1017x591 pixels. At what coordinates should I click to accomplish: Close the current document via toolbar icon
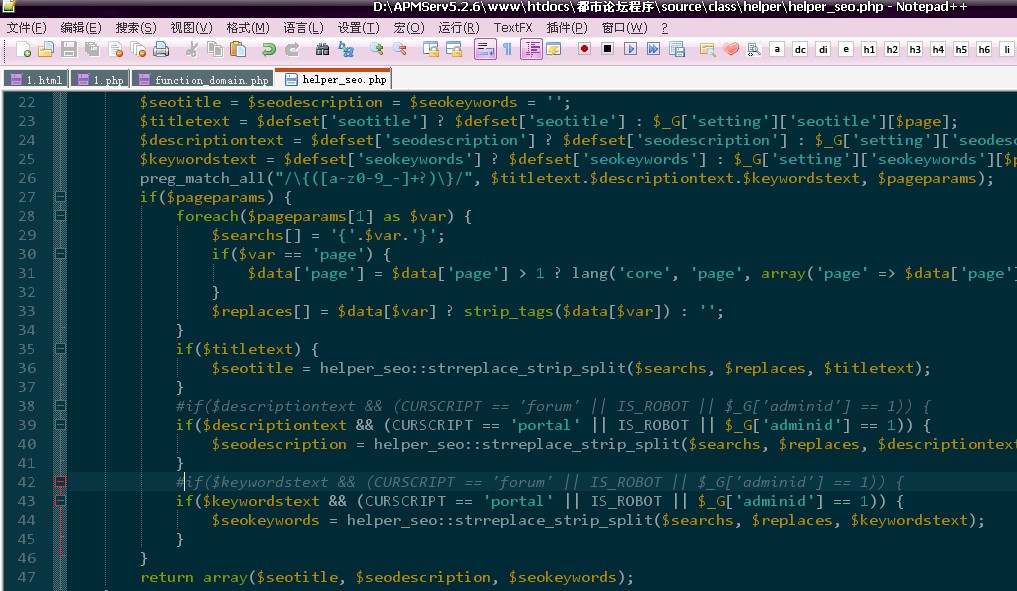coord(115,49)
